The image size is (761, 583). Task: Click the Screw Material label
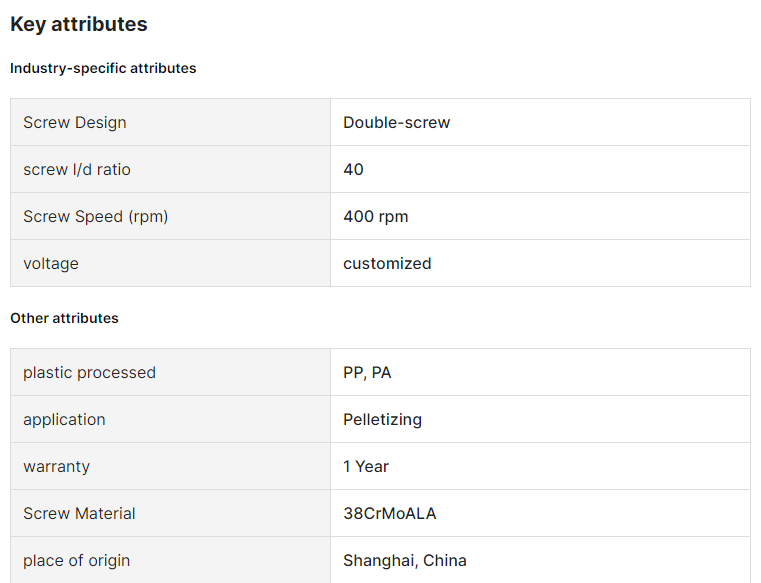click(x=79, y=513)
